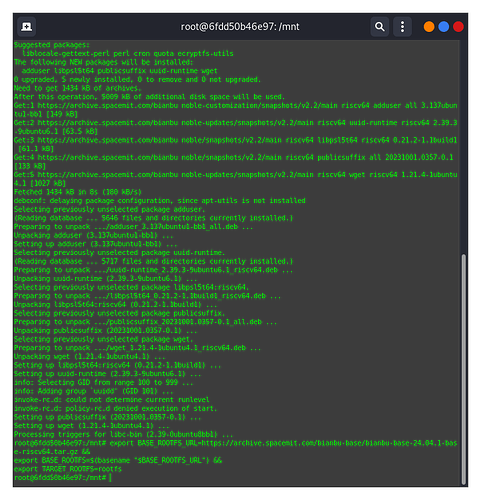Click 'export BASE_ROOTFS=$(basename' line
Screen dimensions: 481x500
pos(118,461)
